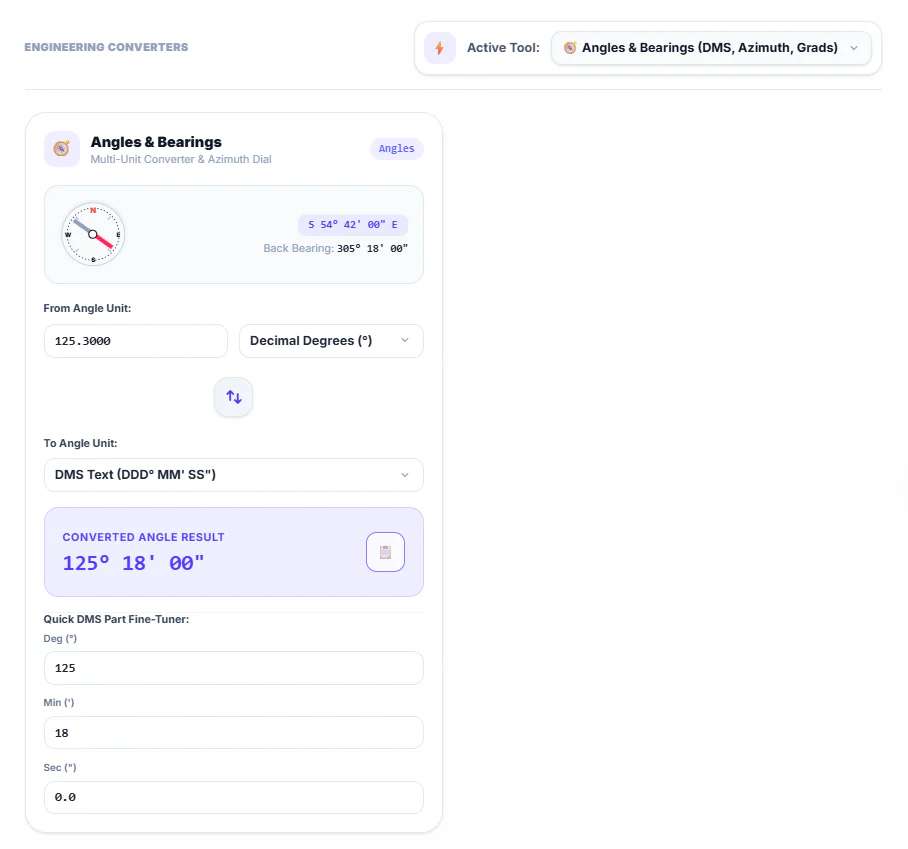The height and width of the screenshot is (849, 908).
Task: Click the Angles tag badge
Action: pos(397,149)
